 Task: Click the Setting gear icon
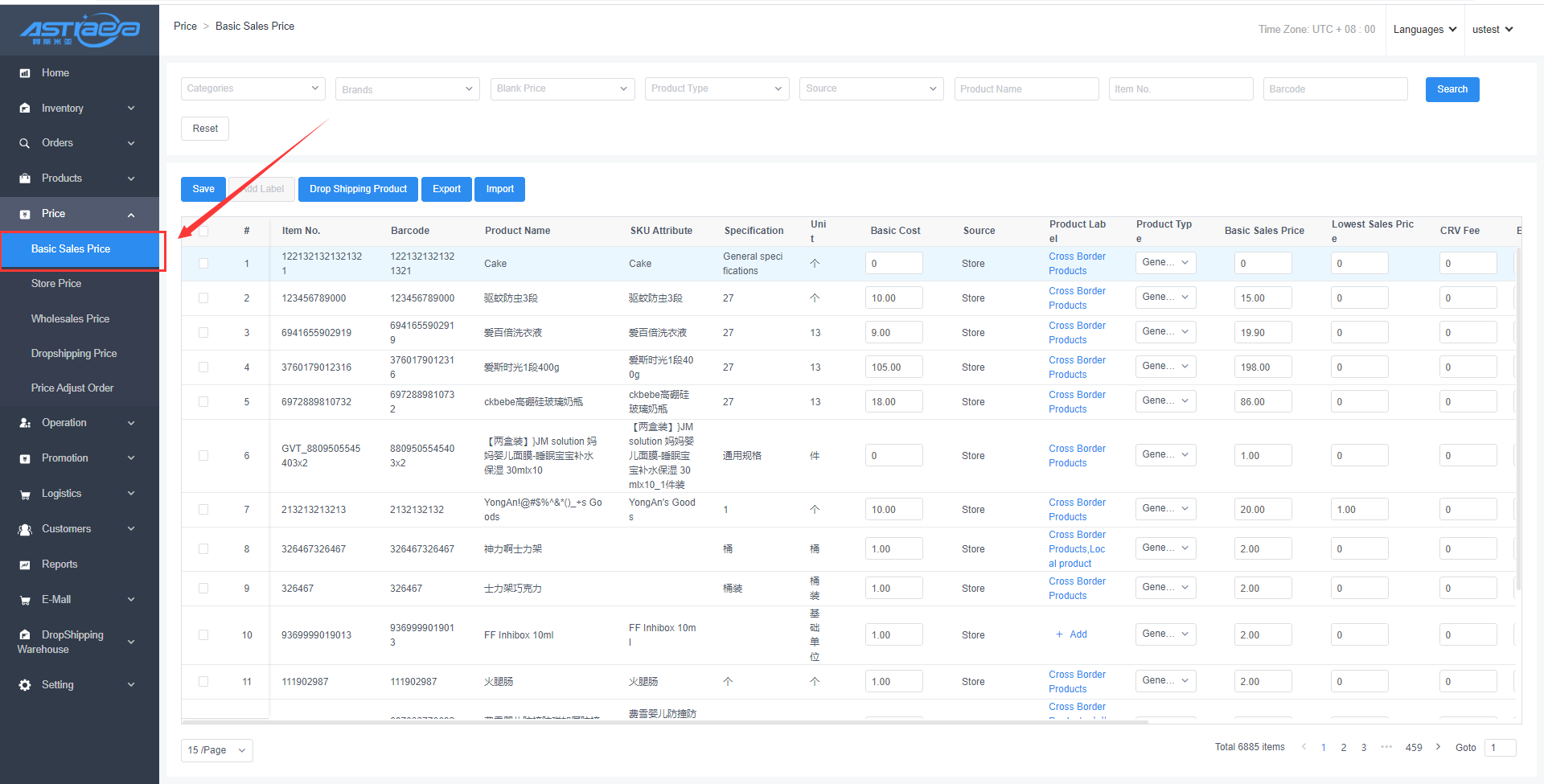pyautogui.click(x=25, y=685)
